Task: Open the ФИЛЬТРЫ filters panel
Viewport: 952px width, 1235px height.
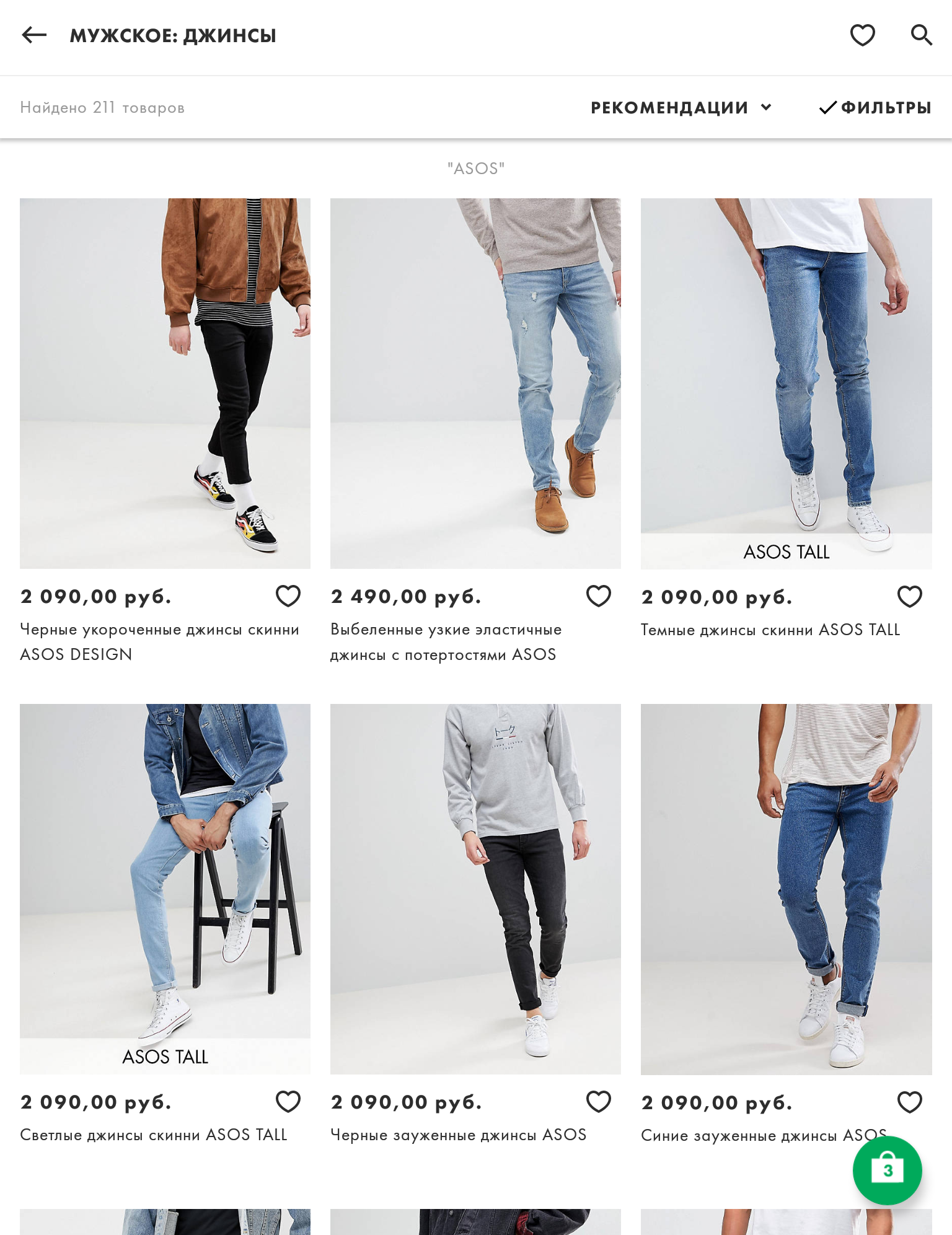Action: 875,107
